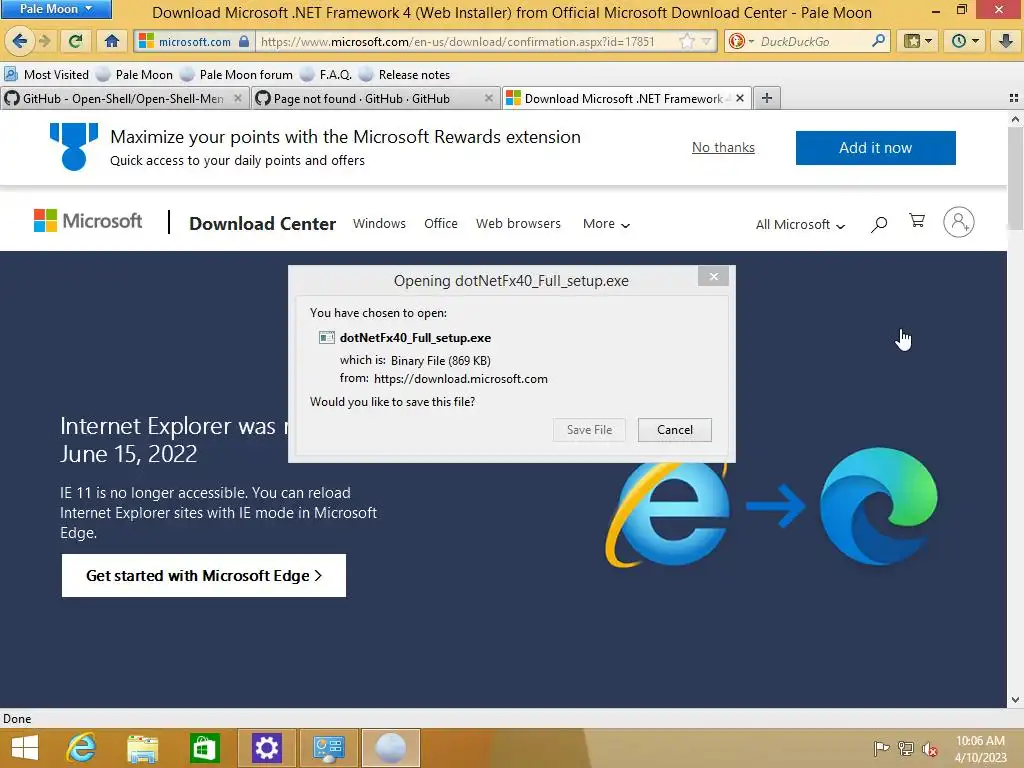Viewport: 1024px width, 768px height.
Task: Launch Internet Explorer from the taskbar
Action: point(81,748)
